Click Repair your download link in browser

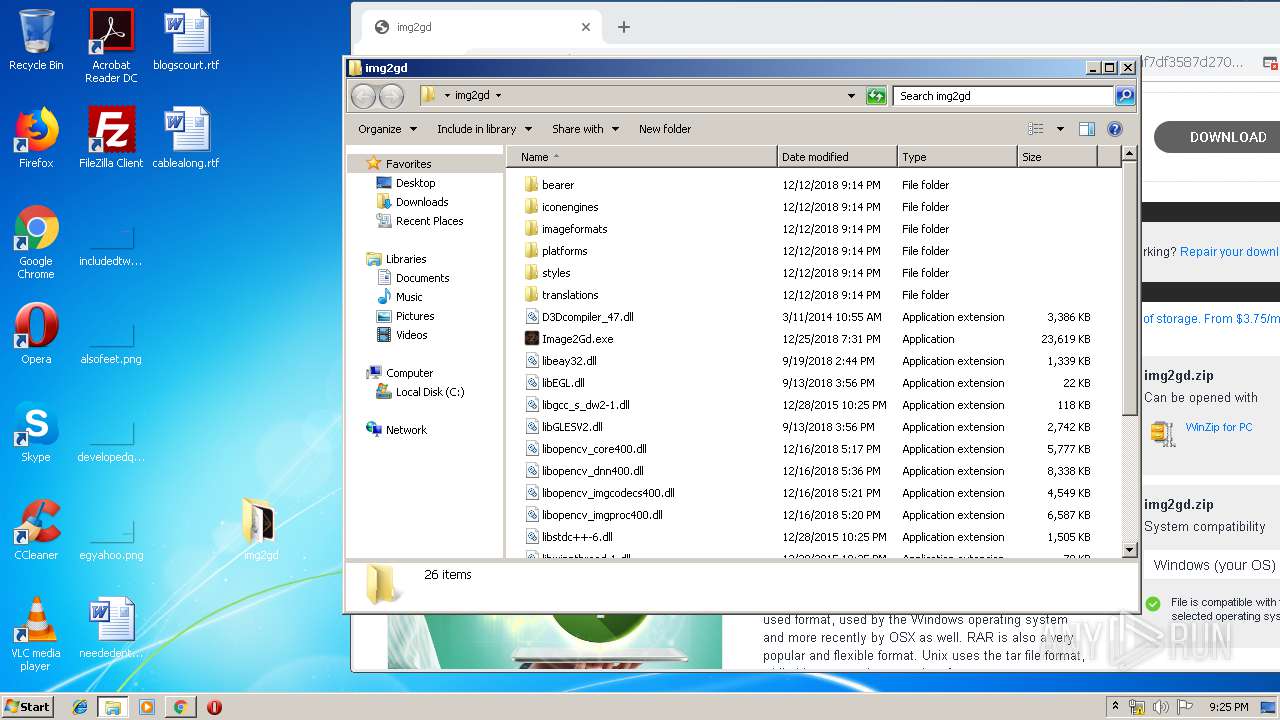tap(1229, 252)
